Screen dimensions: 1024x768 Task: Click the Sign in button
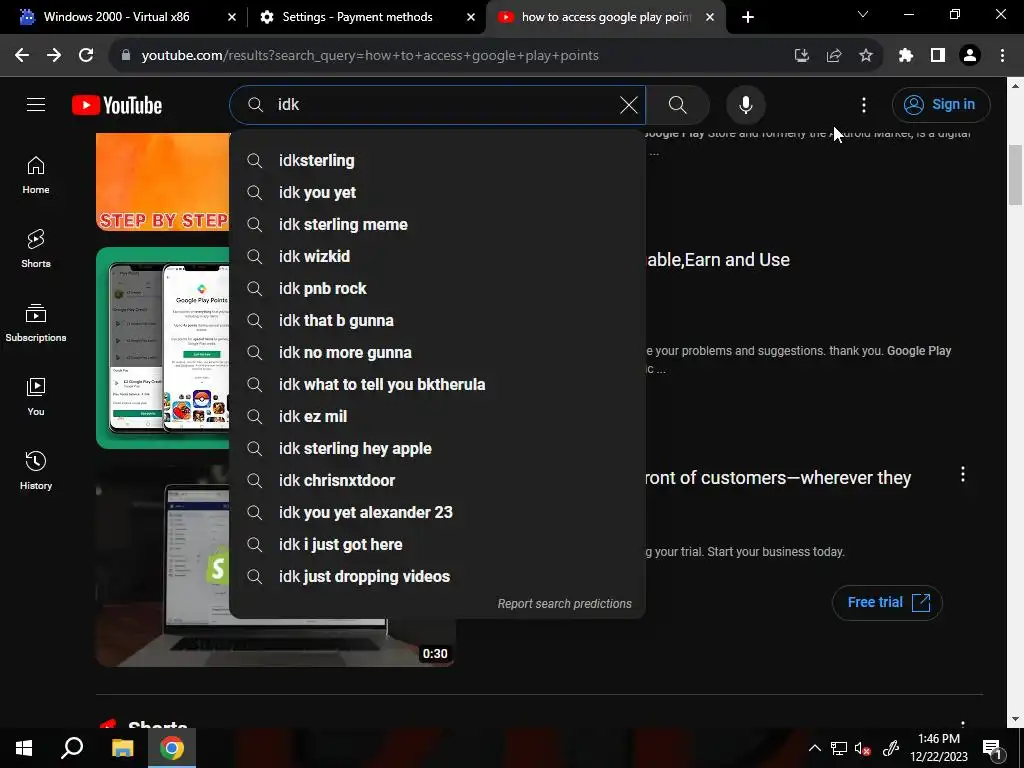(x=940, y=104)
